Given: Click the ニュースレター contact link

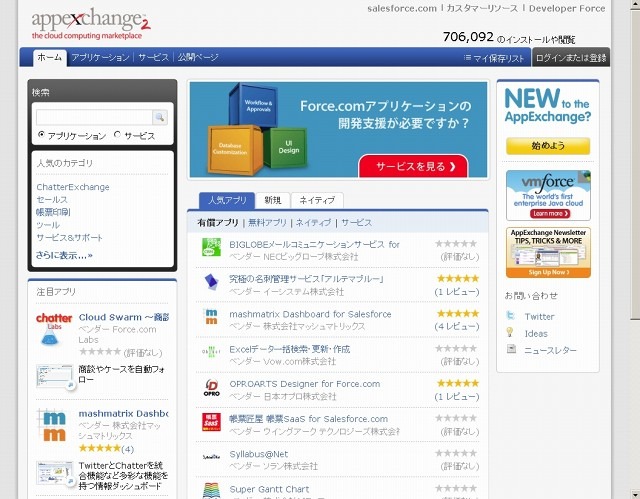Looking at the screenshot, I should pos(550,350).
